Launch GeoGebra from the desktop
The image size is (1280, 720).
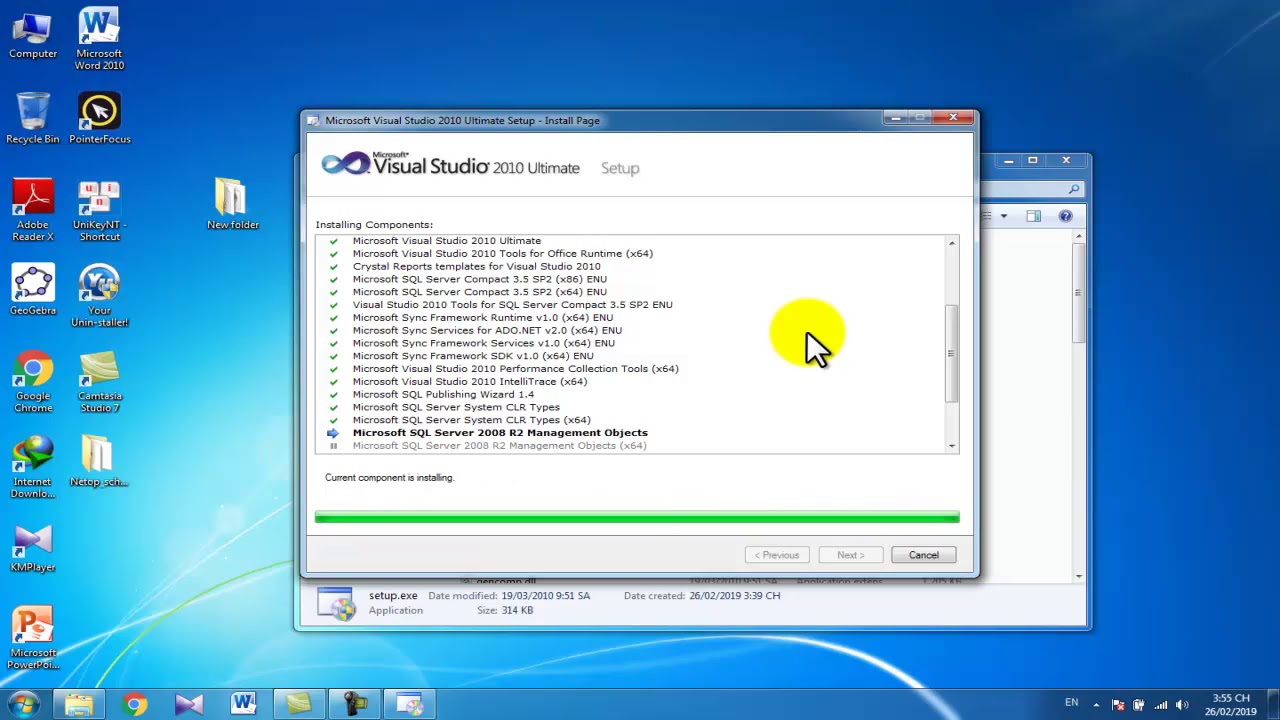33,290
